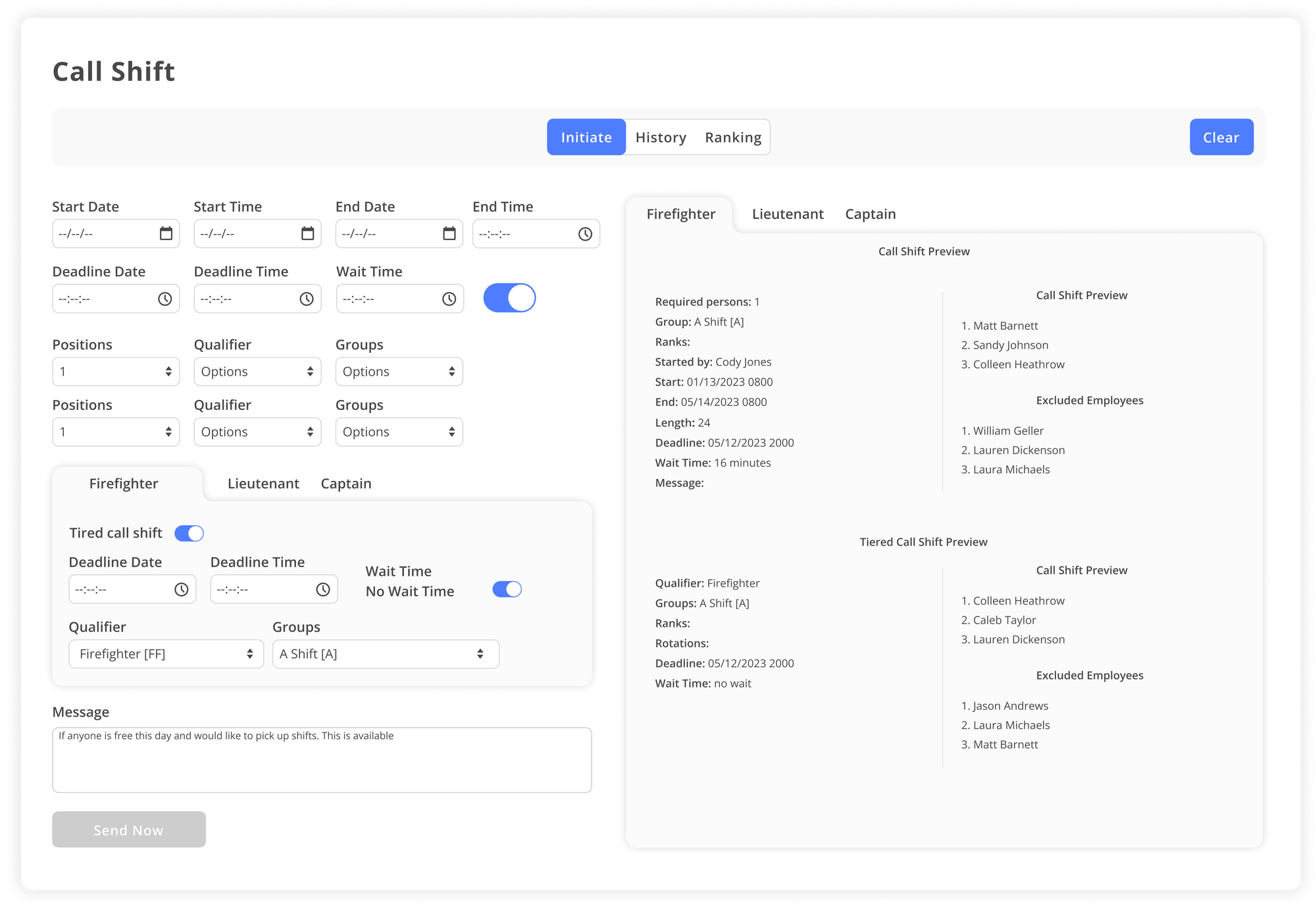Viewport: 1316px width, 908px height.
Task: Open the Start Time date picker icon
Action: click(x=308, y=233)
